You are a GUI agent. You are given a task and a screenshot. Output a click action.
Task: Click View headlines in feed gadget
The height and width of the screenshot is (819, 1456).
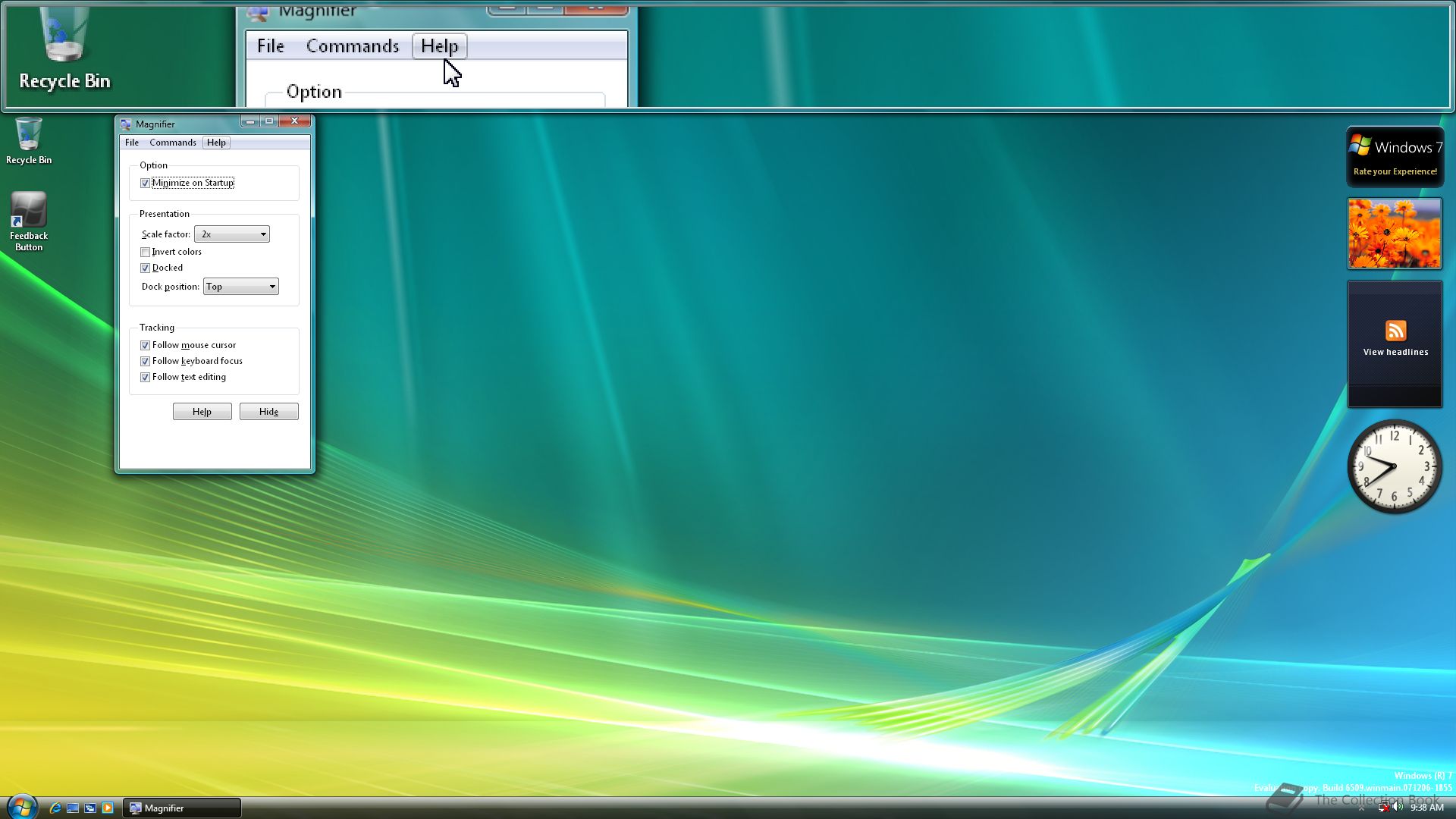[x=1395, y=352]
